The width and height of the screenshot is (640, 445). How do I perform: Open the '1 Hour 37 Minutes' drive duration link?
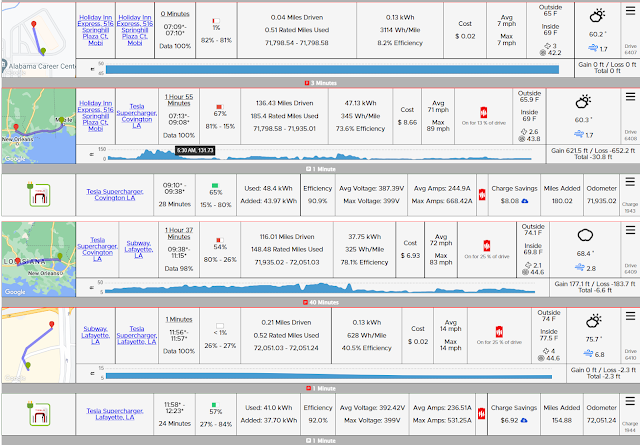(x=179, y=234)
